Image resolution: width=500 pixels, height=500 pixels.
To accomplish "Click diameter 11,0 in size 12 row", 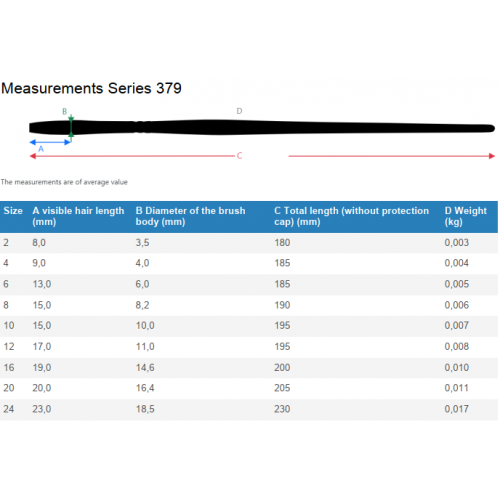I will coord(145,347).
